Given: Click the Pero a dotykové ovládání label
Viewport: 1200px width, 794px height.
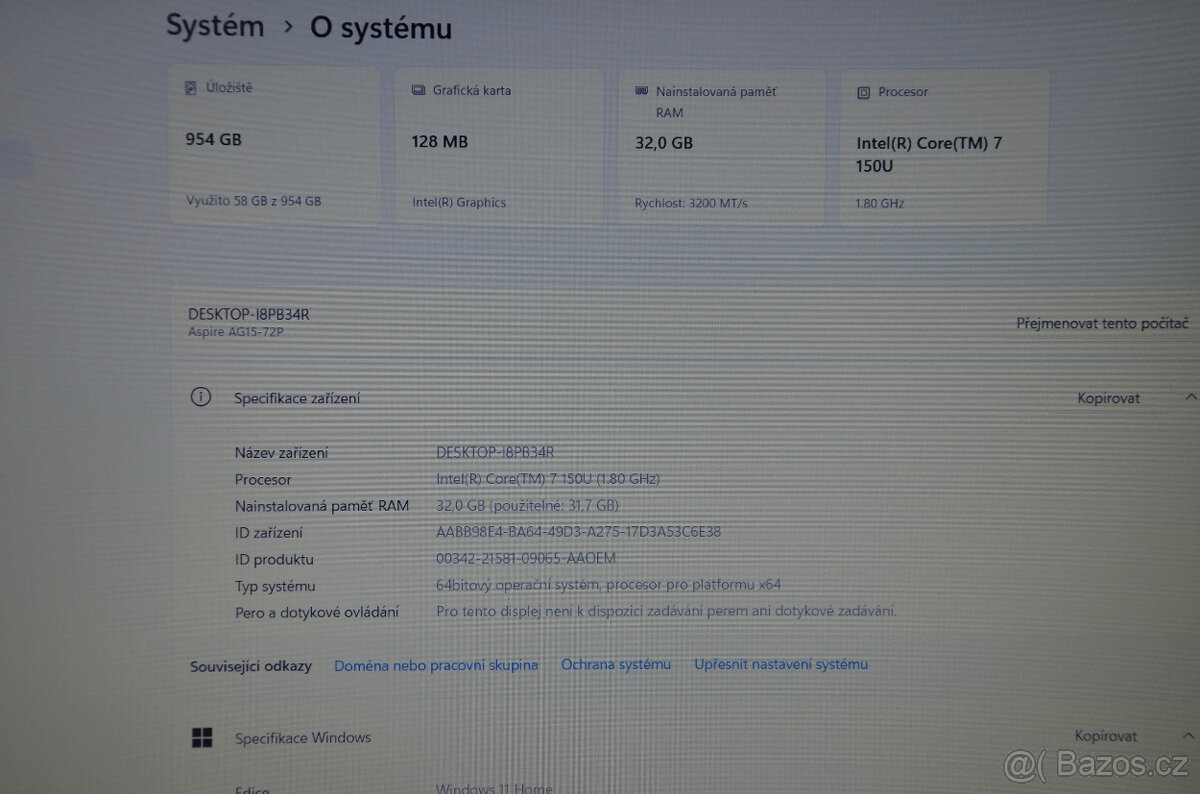Looking at the screenshot, I should (317, 612).
